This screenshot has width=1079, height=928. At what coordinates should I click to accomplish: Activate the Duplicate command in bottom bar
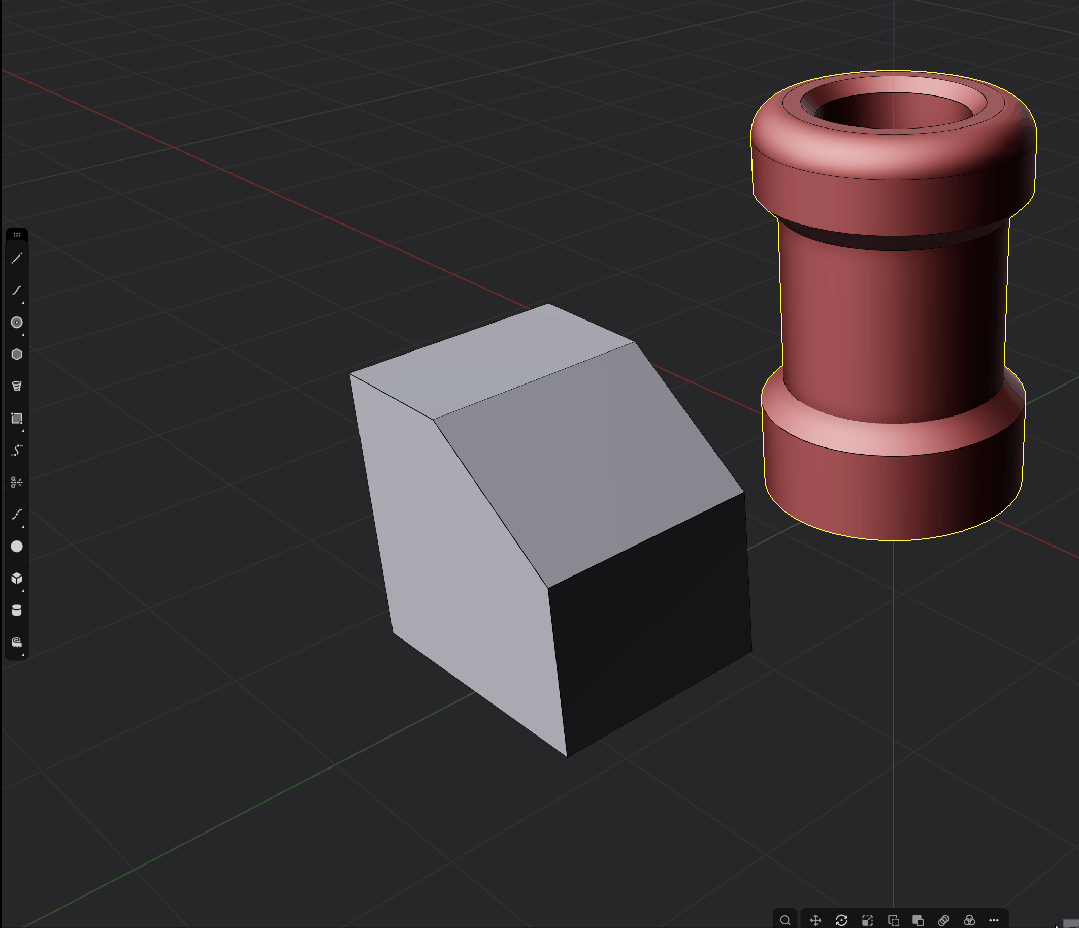point(893,920)
